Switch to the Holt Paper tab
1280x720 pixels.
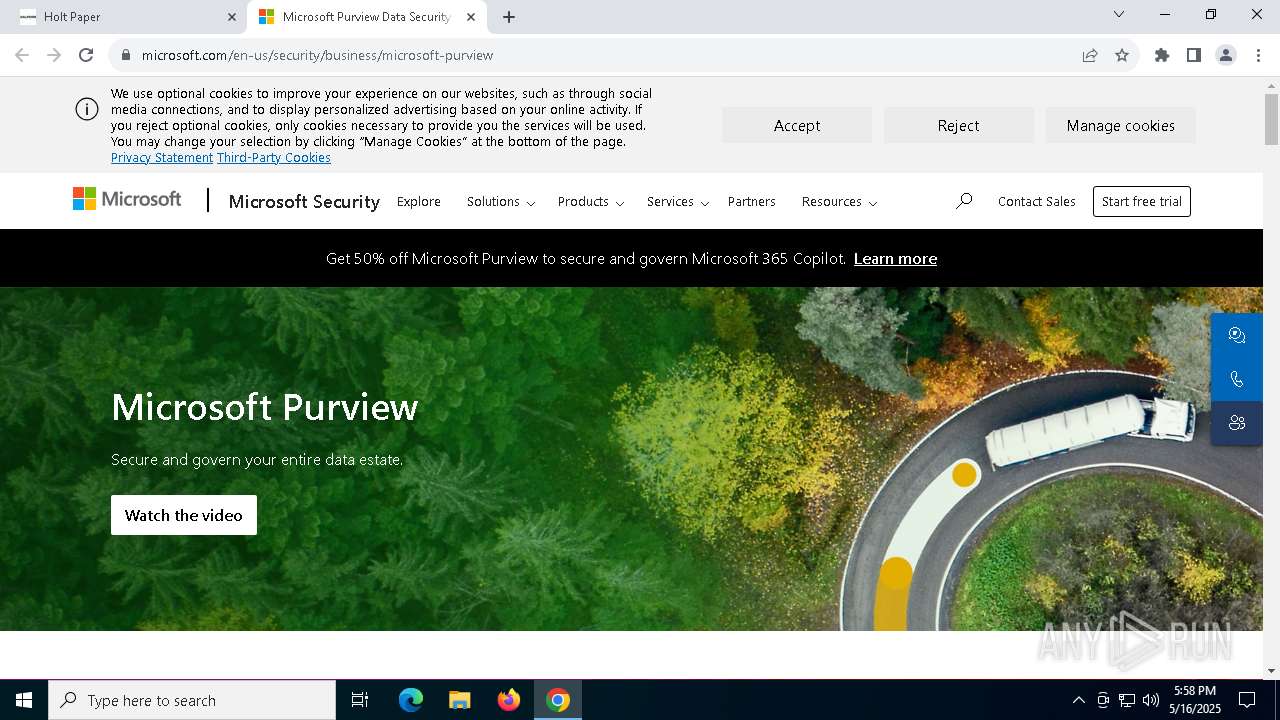tap(127, 17)
